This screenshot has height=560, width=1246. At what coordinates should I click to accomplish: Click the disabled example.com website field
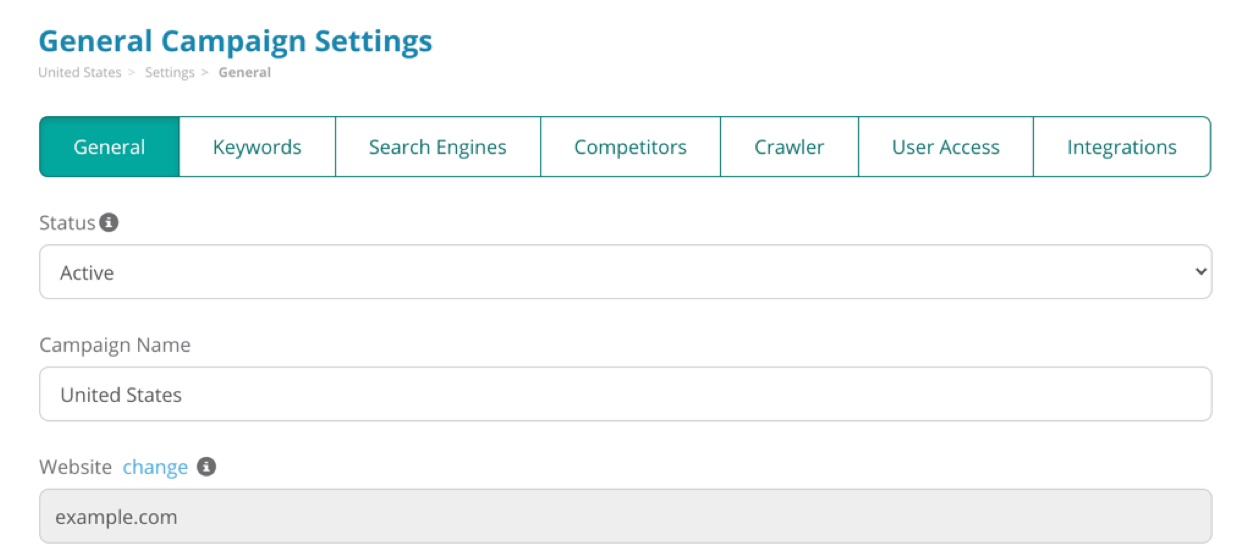[625, 517]
